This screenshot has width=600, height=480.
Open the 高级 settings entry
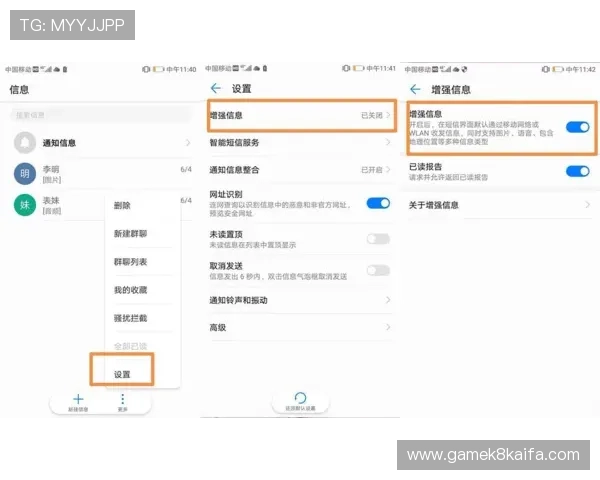point(300,327)
